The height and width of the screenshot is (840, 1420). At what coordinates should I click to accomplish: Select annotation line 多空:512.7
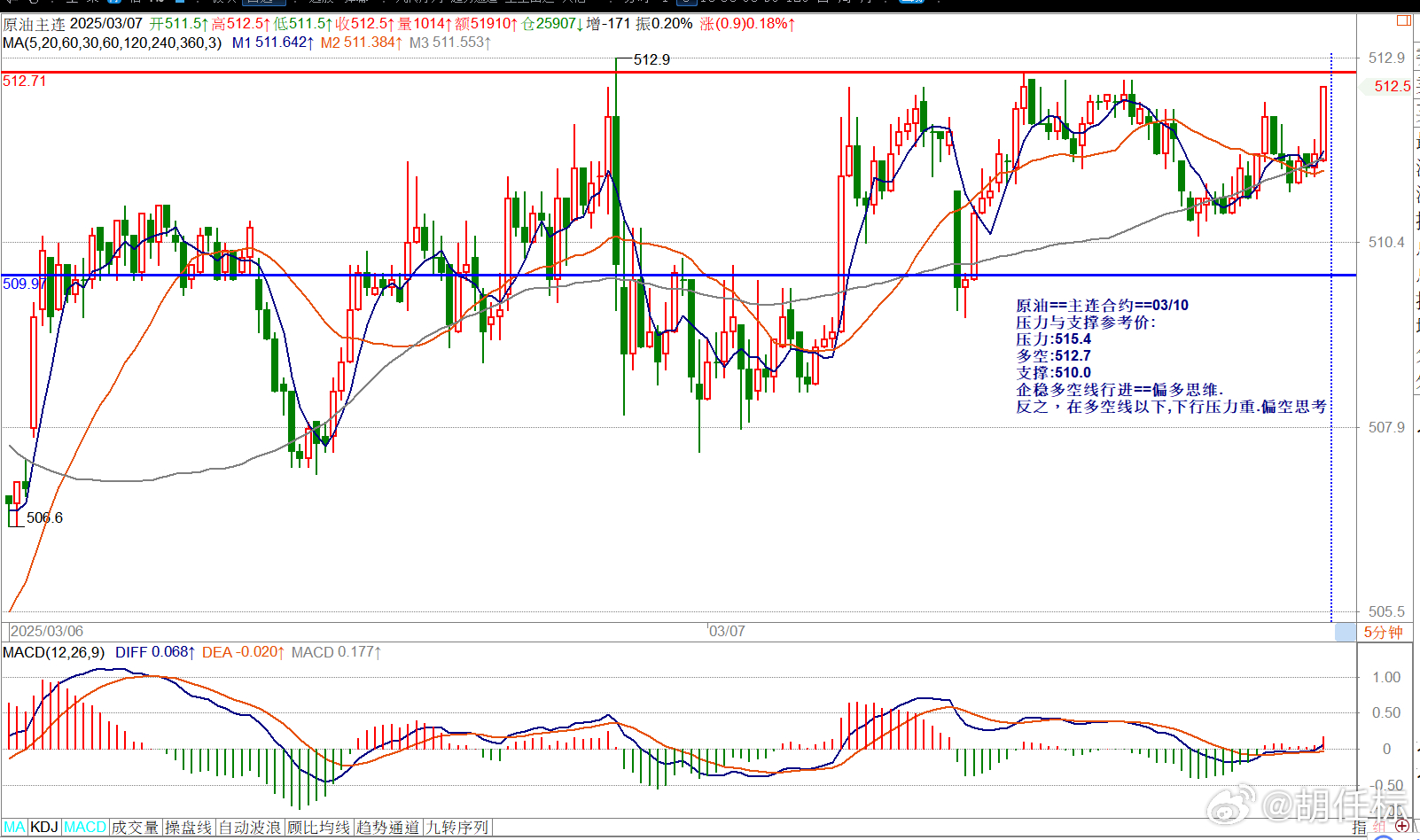coord(1053,355)
